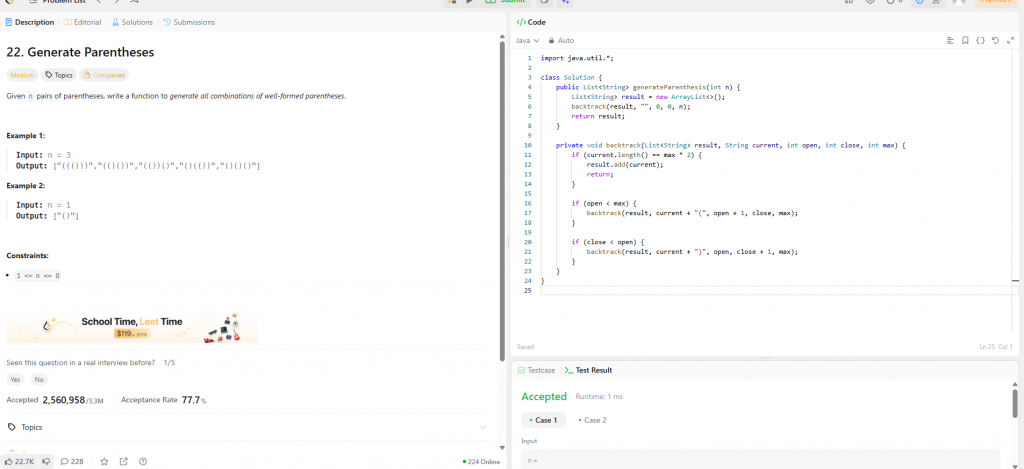Open the Solutions tab
The image size is (1024, 469).
click(x=133, y=22)
